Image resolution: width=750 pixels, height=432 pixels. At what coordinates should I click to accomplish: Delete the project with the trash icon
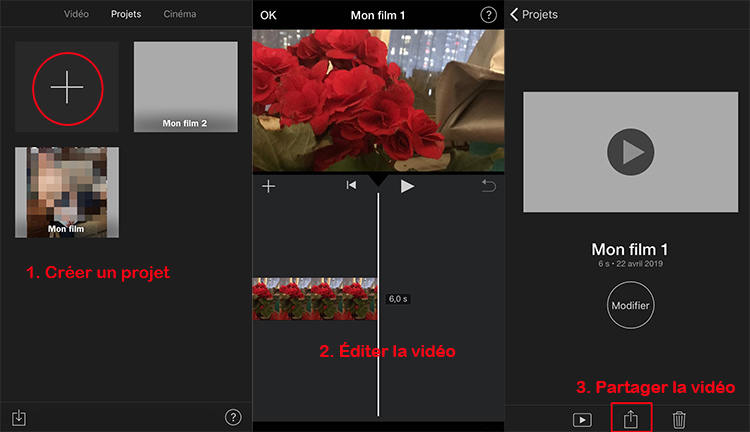pos(679,420)
